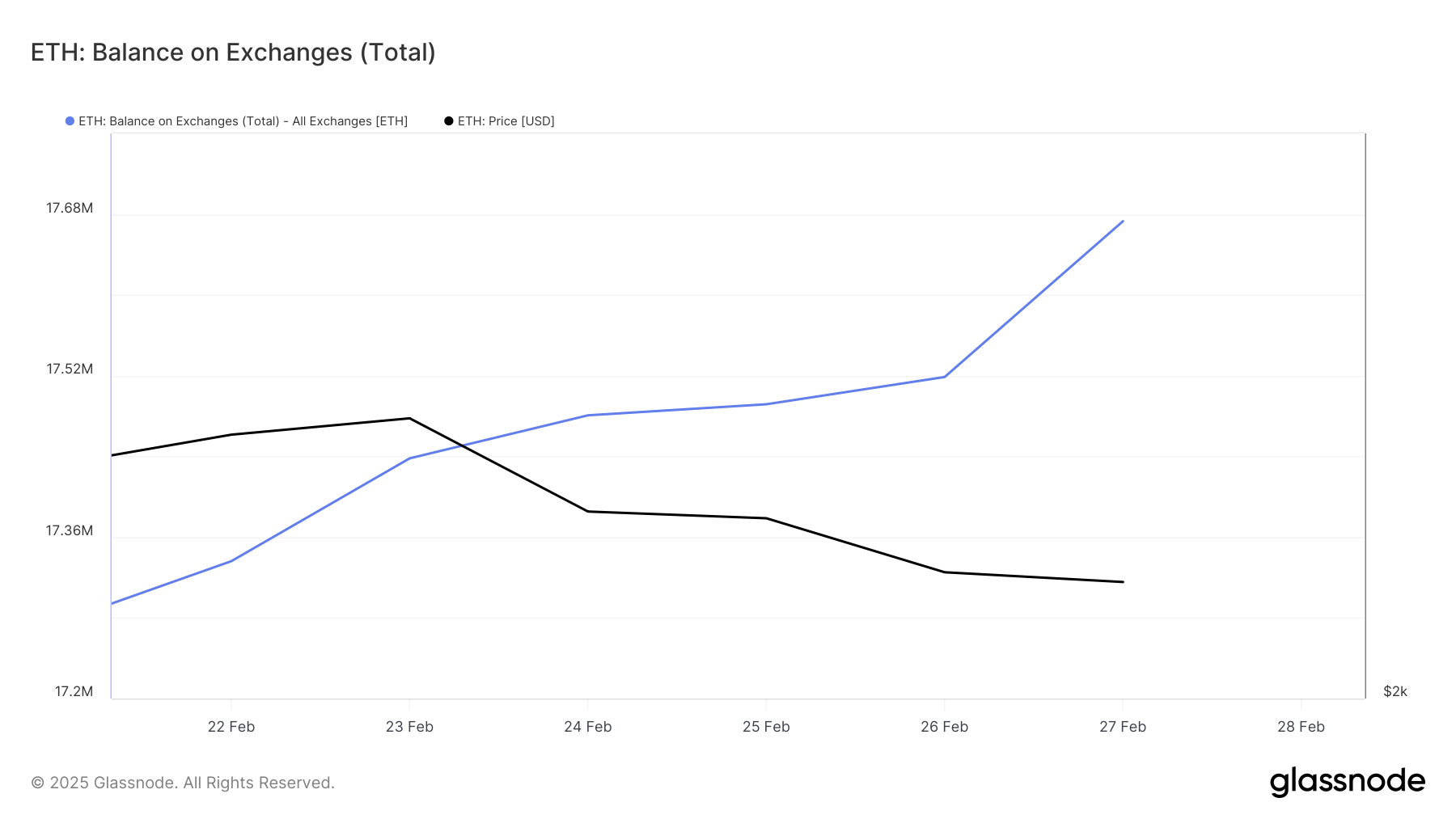Click the 17.68M y-axis label
The image size is (1456, 819).
(70, 209)
